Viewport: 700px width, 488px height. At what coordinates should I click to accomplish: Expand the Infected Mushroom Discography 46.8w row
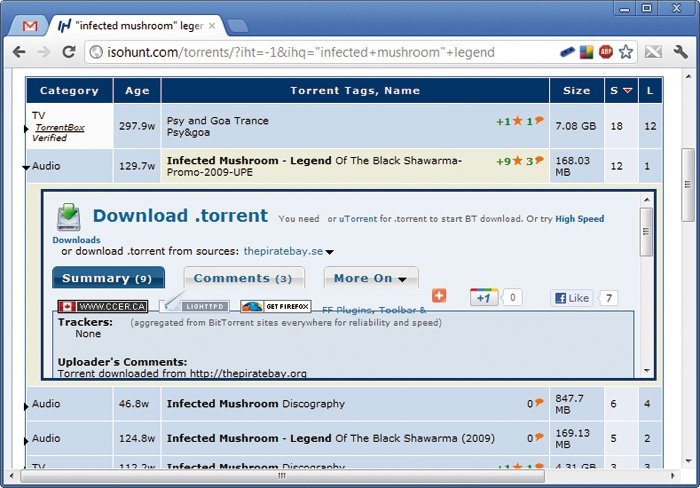pyautogui.click(x=26, y=406)
